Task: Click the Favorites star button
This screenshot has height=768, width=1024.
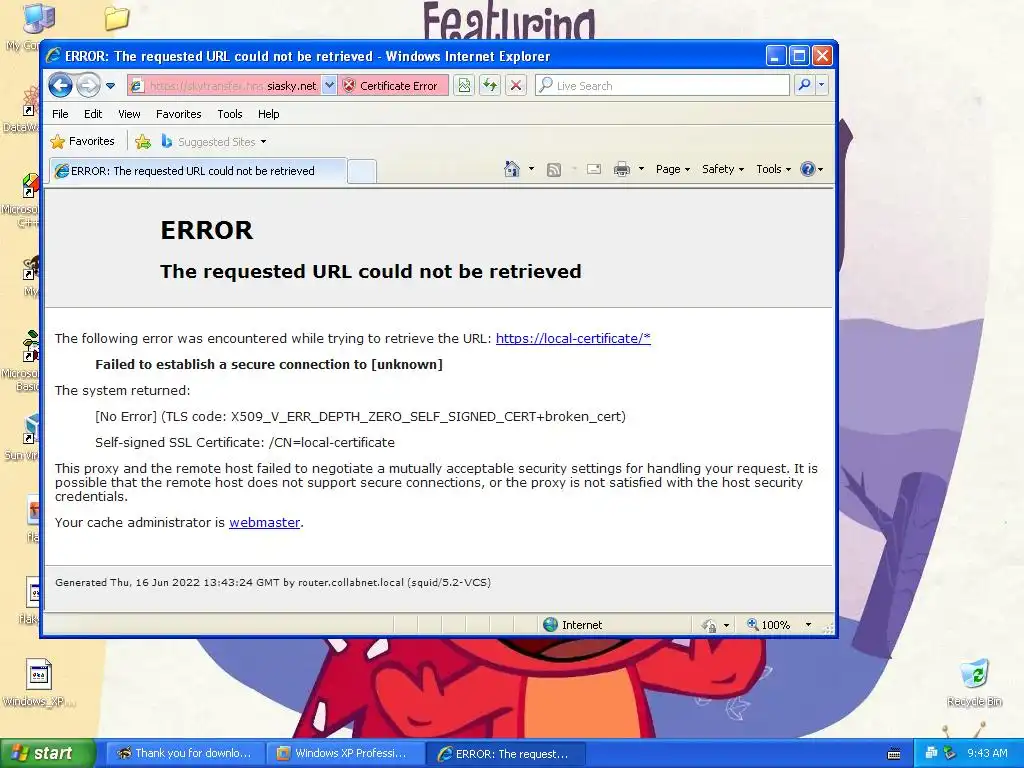Action: pyautogui.click(x=83, y=141)
